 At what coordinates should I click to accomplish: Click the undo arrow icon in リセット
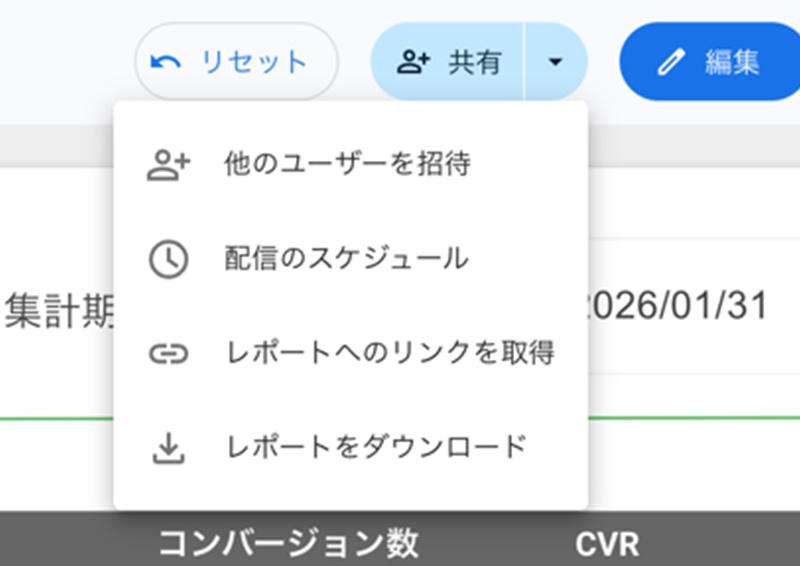(x=166, y=62)
